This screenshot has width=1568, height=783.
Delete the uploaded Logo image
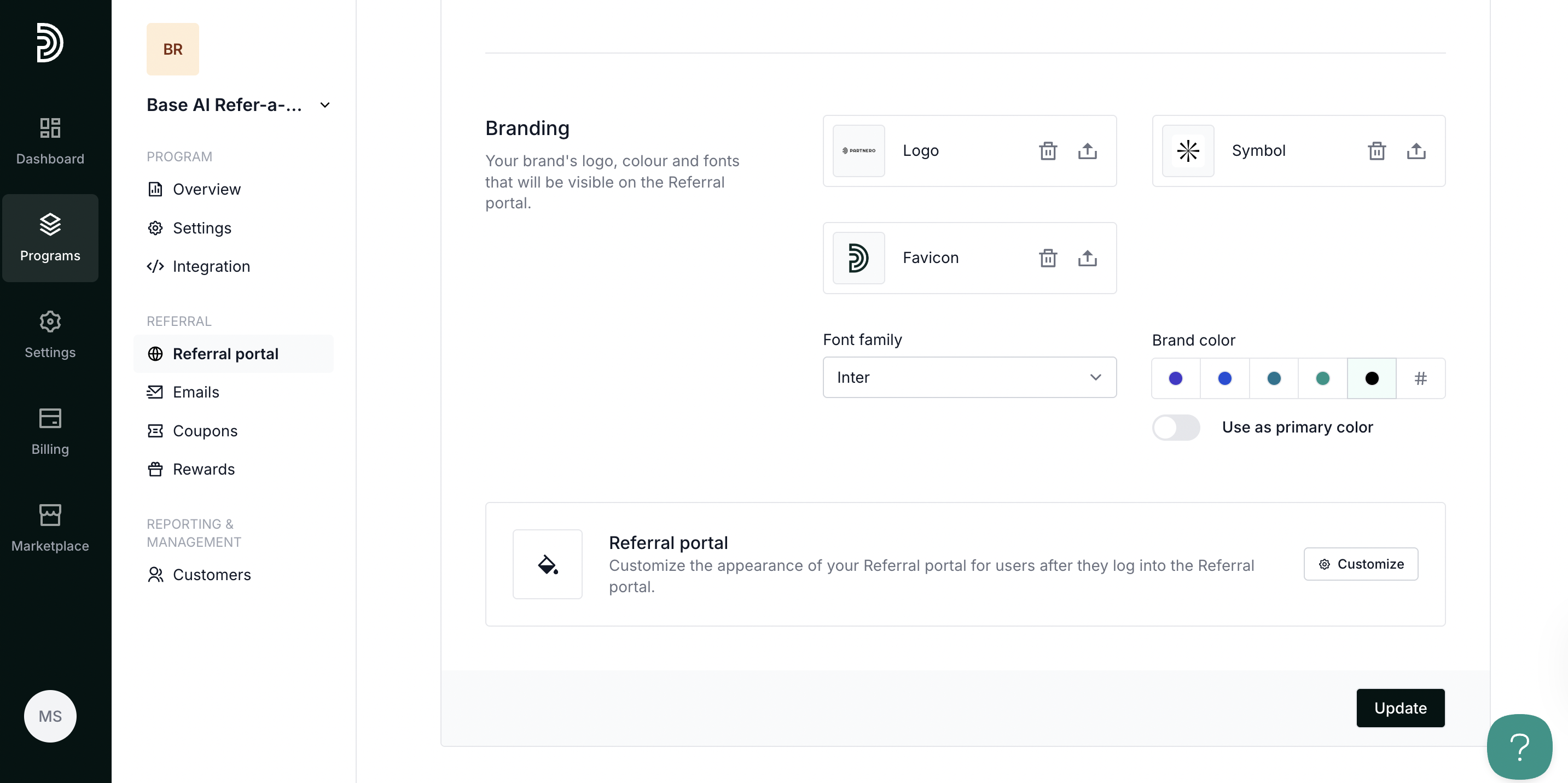click(x=1048, y=151)
